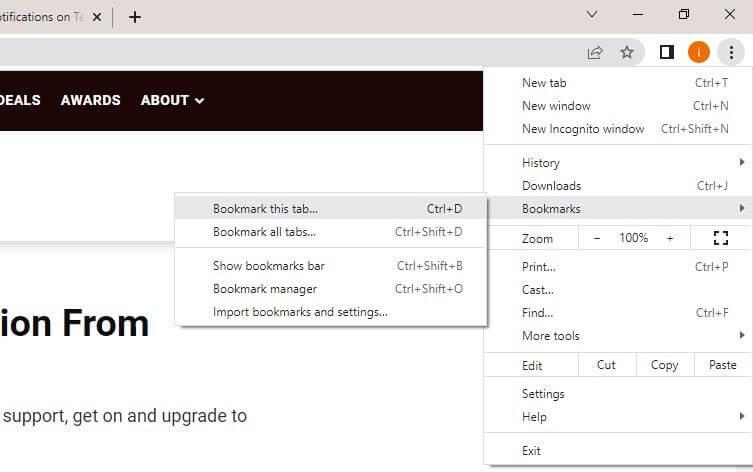Image resolution: width=753 pixels, height=472 pixels.
Task: Toggle fullscreen mode icon in Zoom row
Action: coord(721,238)
